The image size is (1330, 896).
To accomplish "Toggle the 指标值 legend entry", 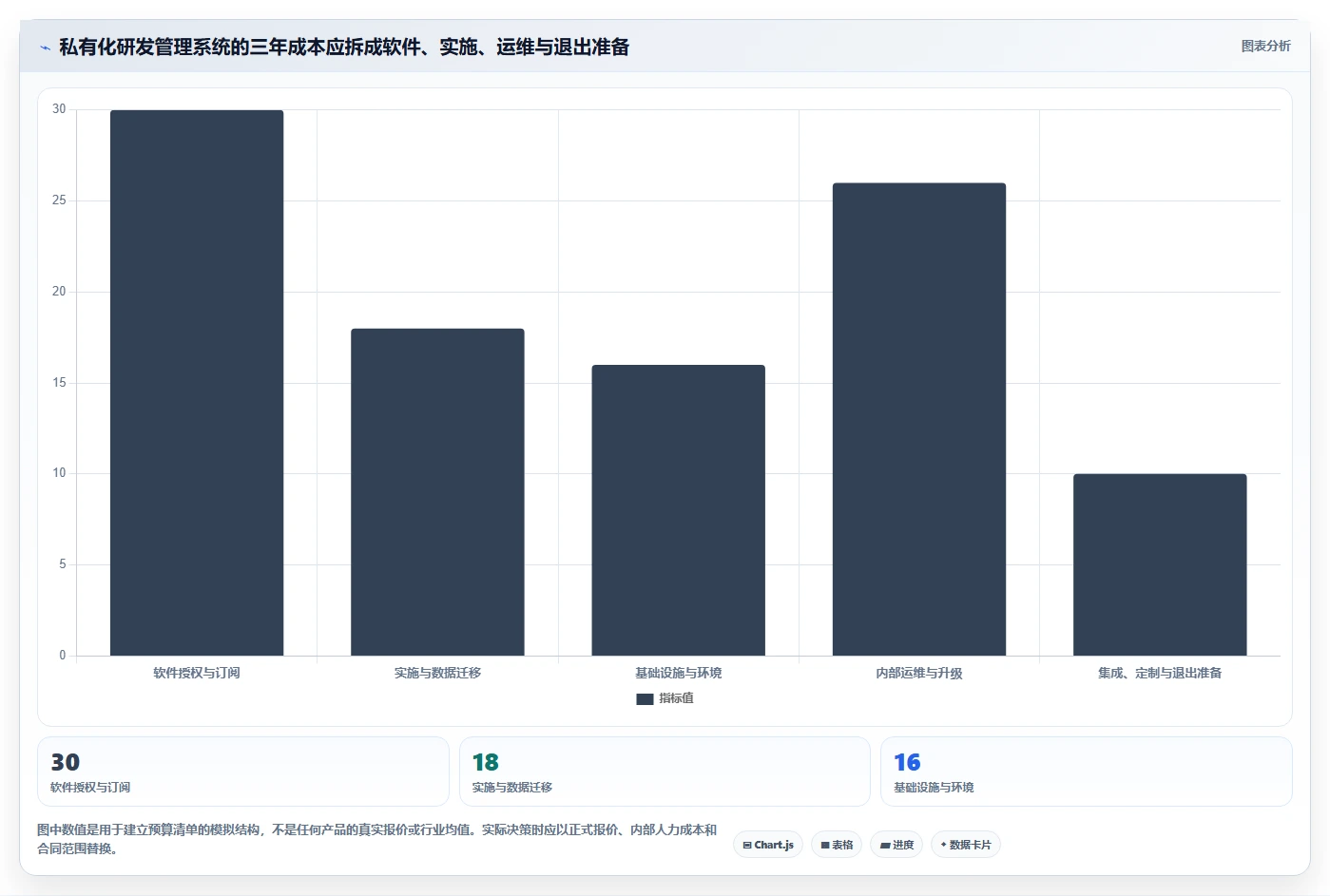I will point(665,698).
